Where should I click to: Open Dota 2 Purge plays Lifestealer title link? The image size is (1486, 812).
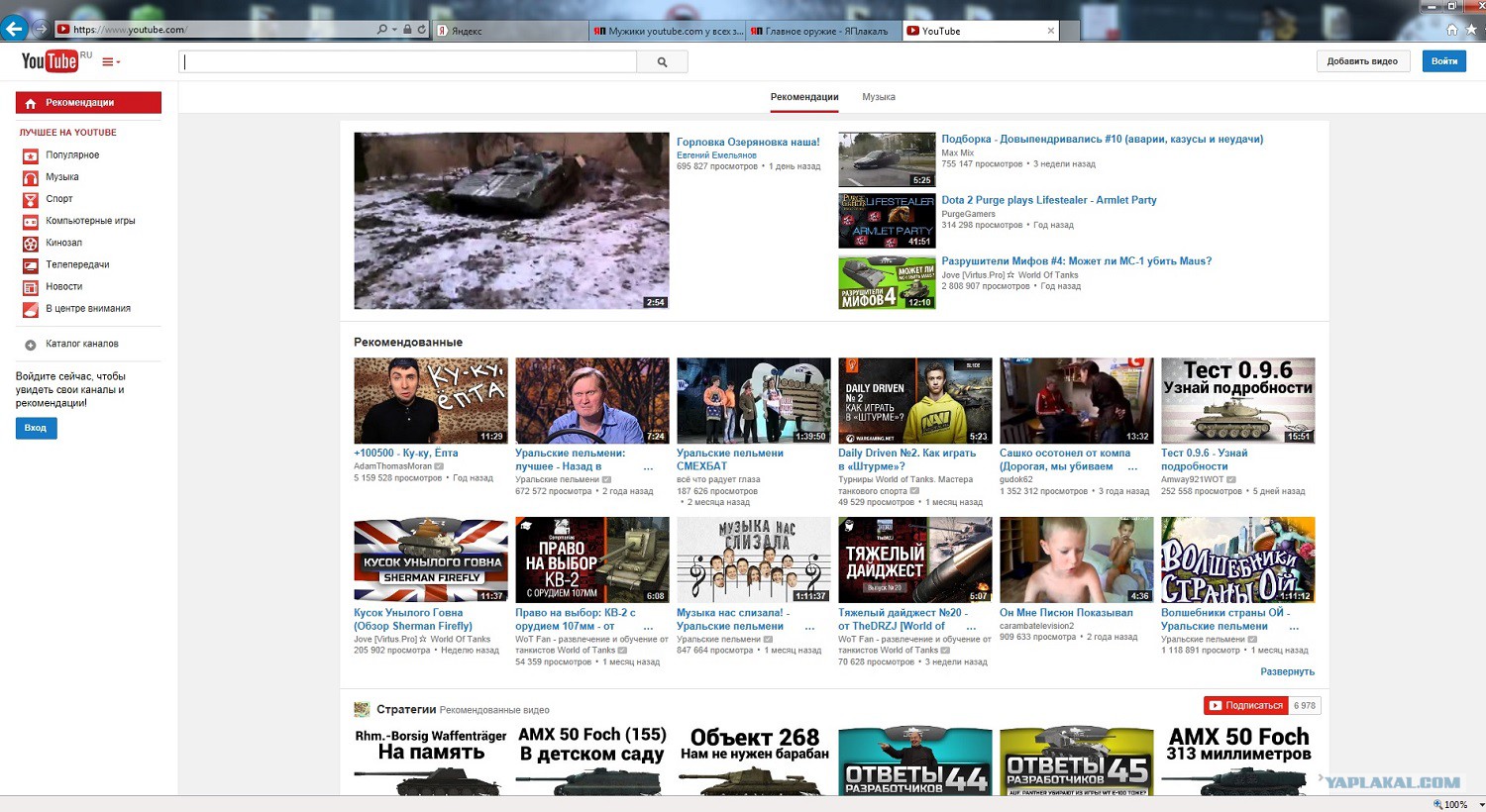[x=1048, y=200]
